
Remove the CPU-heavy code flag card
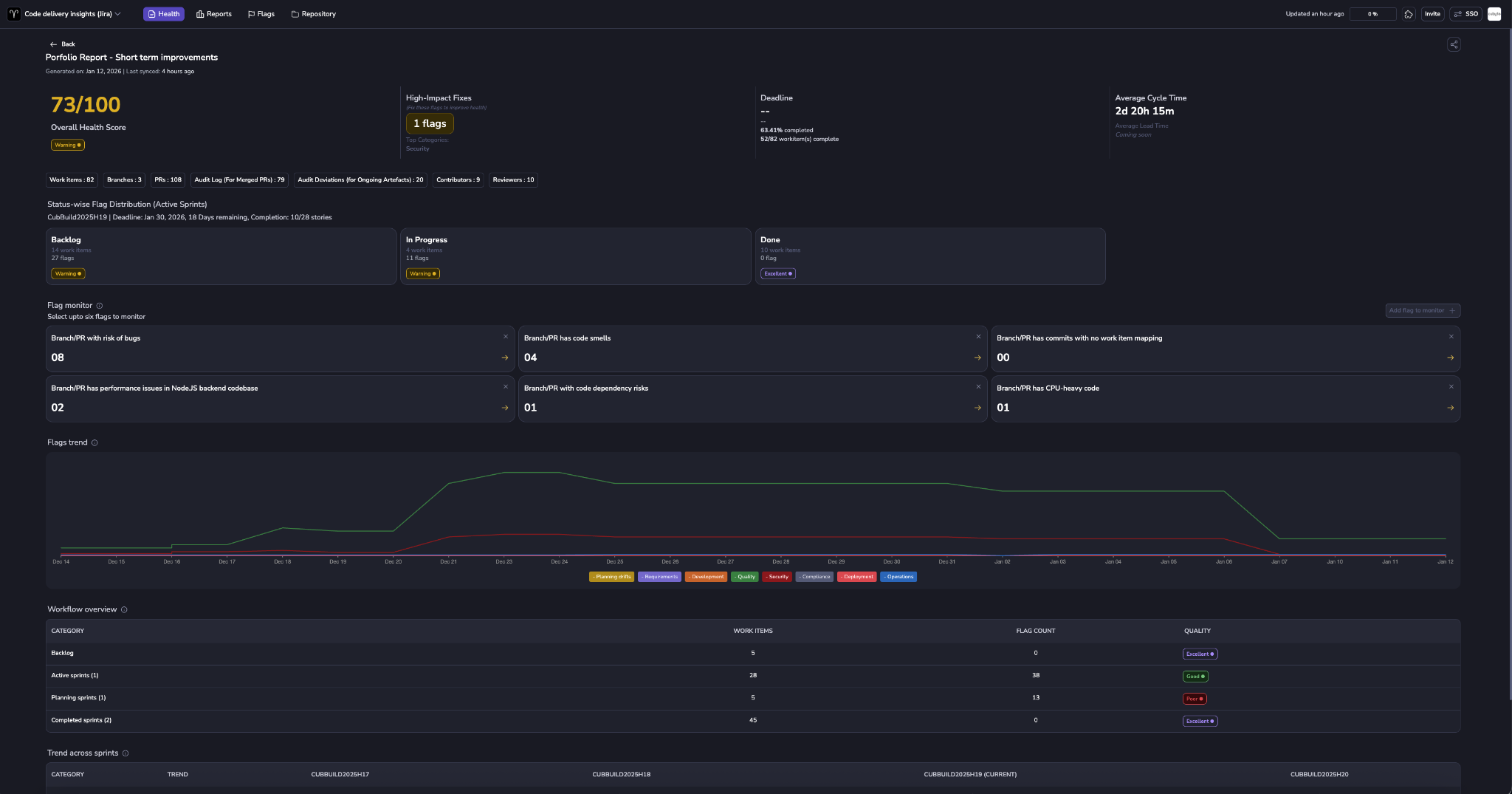coord(1451,386)
